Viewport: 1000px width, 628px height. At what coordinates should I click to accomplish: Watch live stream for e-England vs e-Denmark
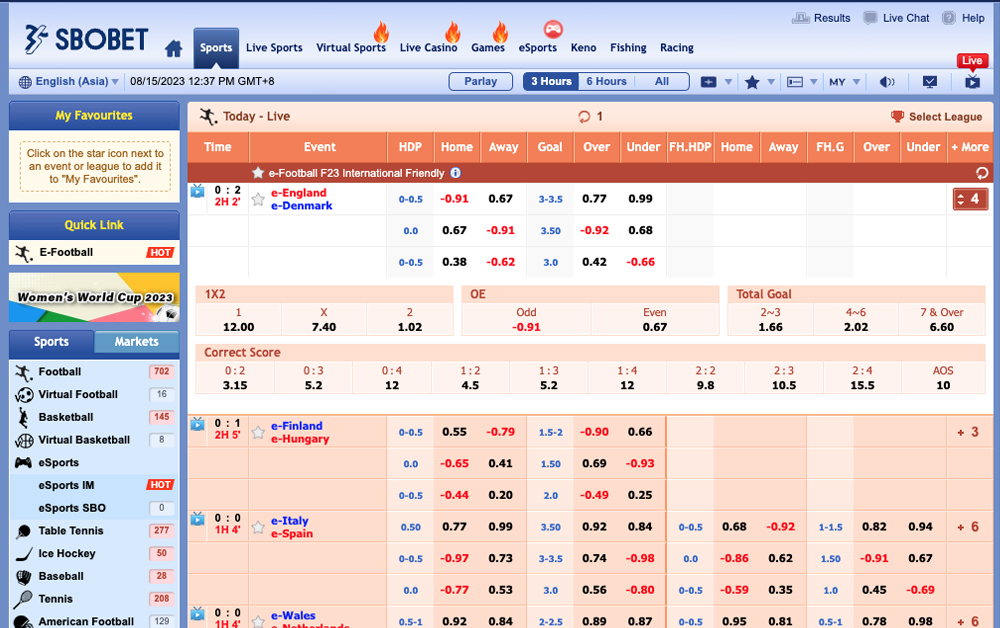click(x=198, y=191)
